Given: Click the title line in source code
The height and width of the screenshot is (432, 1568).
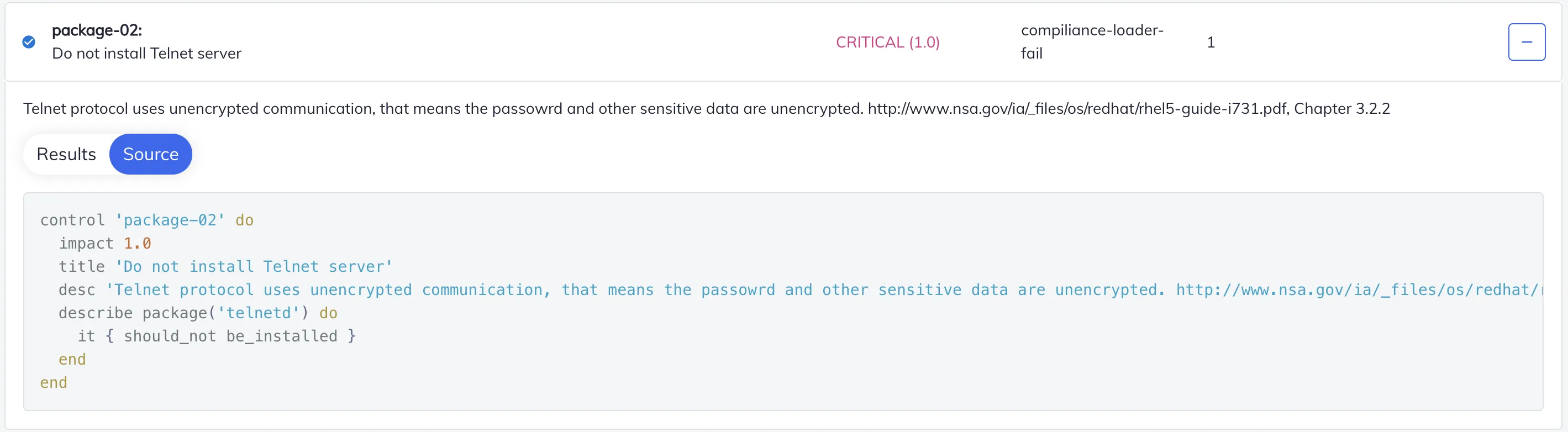Looking at the screenshot, I should point(226,266).
